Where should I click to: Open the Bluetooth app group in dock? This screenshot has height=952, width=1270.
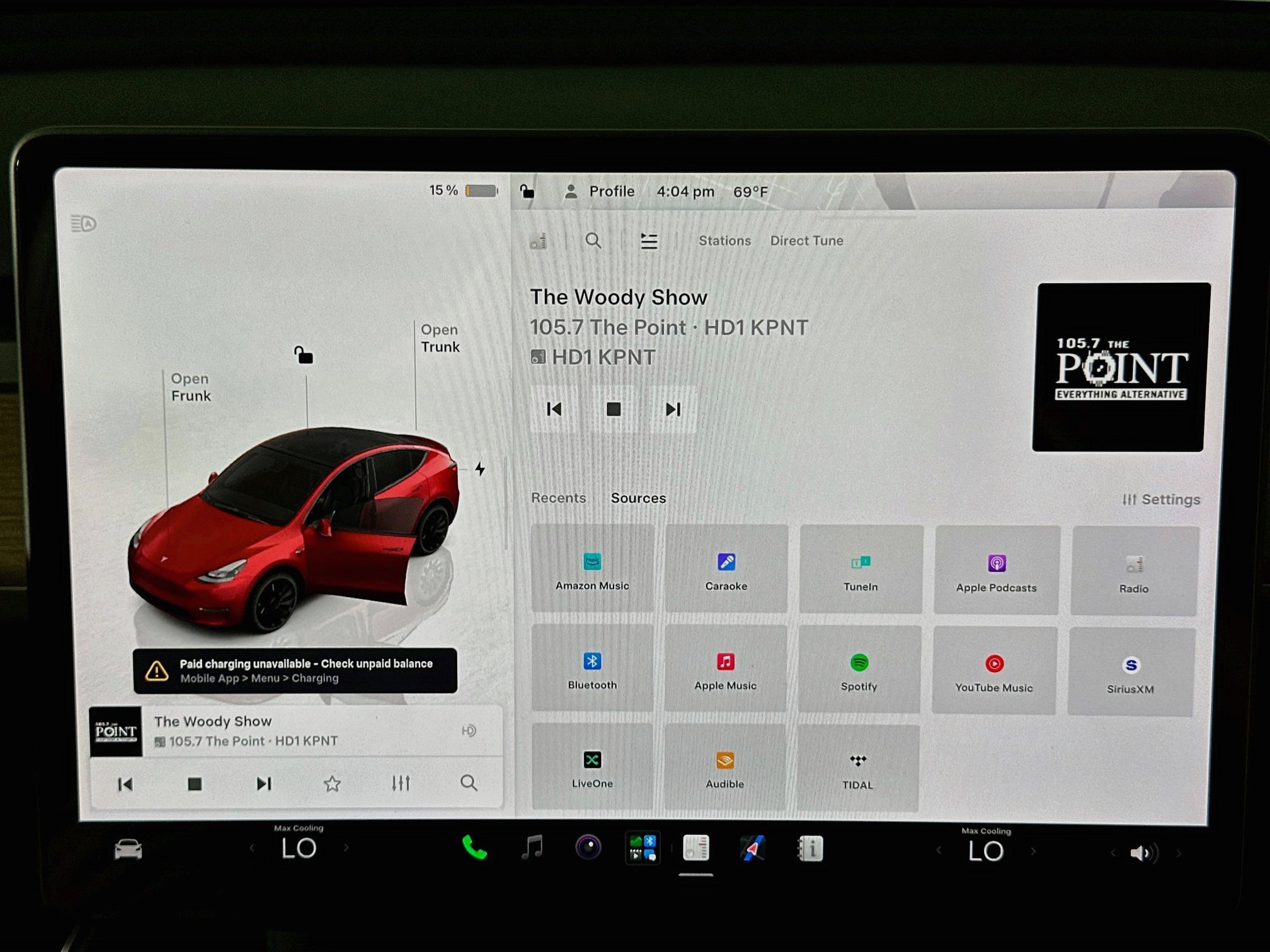[x=643, y=848]
